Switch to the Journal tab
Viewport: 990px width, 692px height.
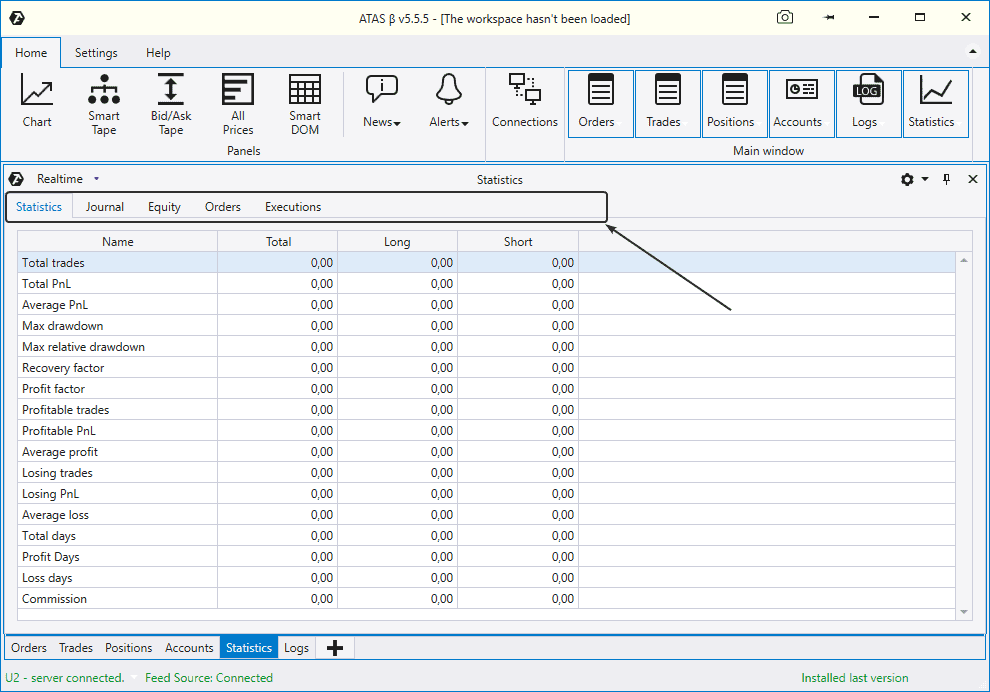105,207
